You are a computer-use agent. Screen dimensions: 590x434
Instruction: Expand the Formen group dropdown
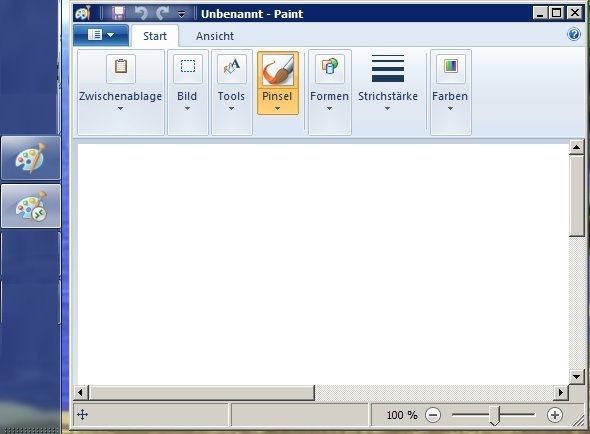pyautogui.click(x=329, y=108)
